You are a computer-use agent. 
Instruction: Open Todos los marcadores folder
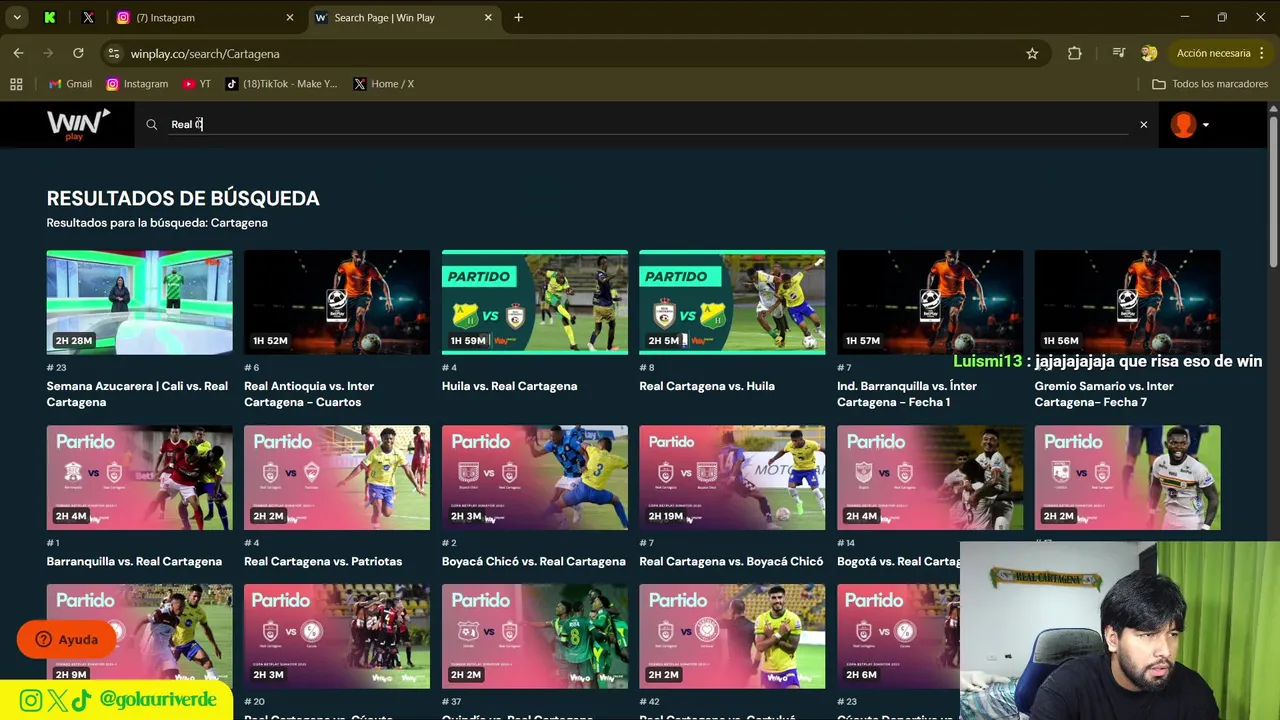pyautogui.click(x=1210, y=84)
